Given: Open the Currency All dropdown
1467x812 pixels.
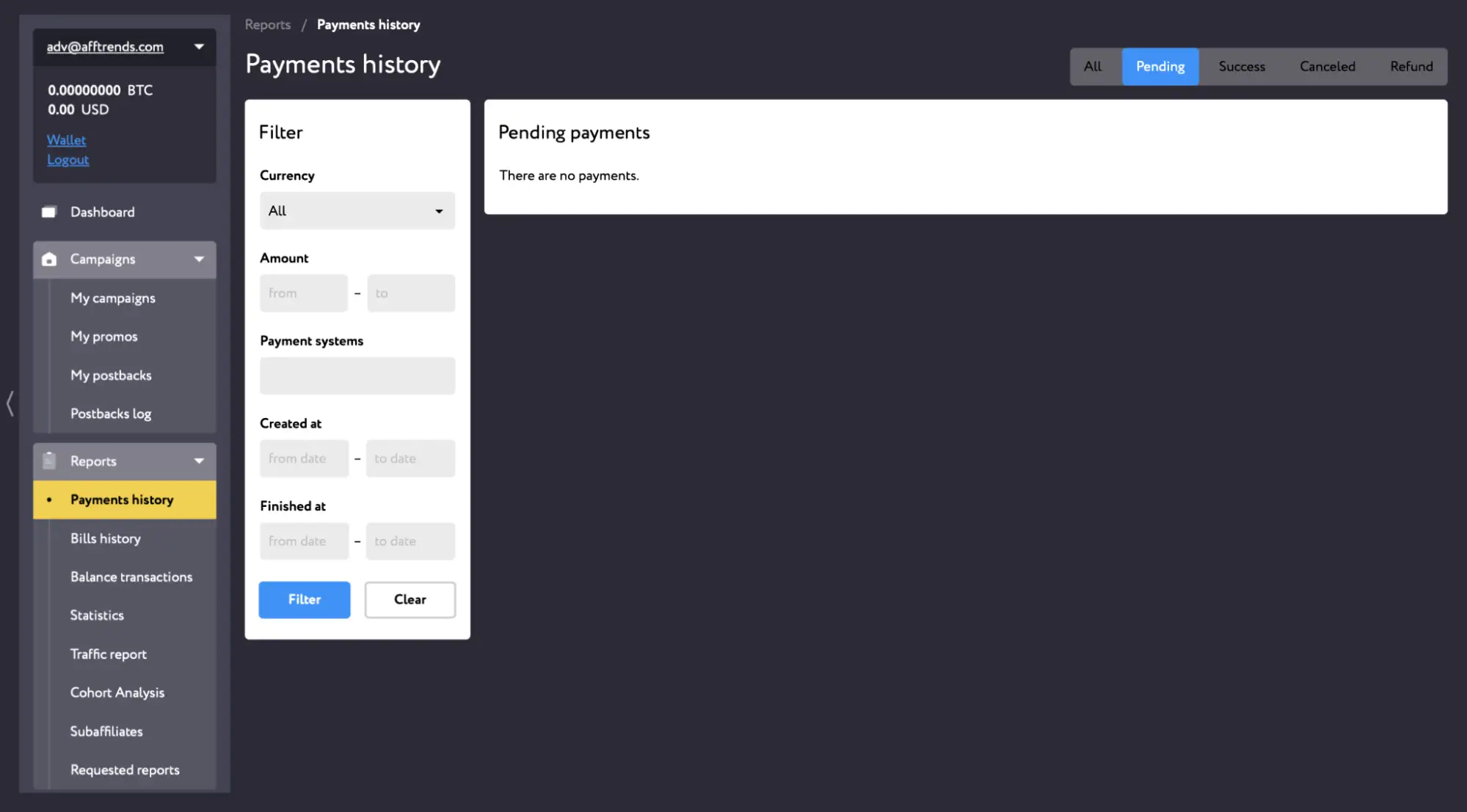Looking at the screenshot, I should 357,211.
